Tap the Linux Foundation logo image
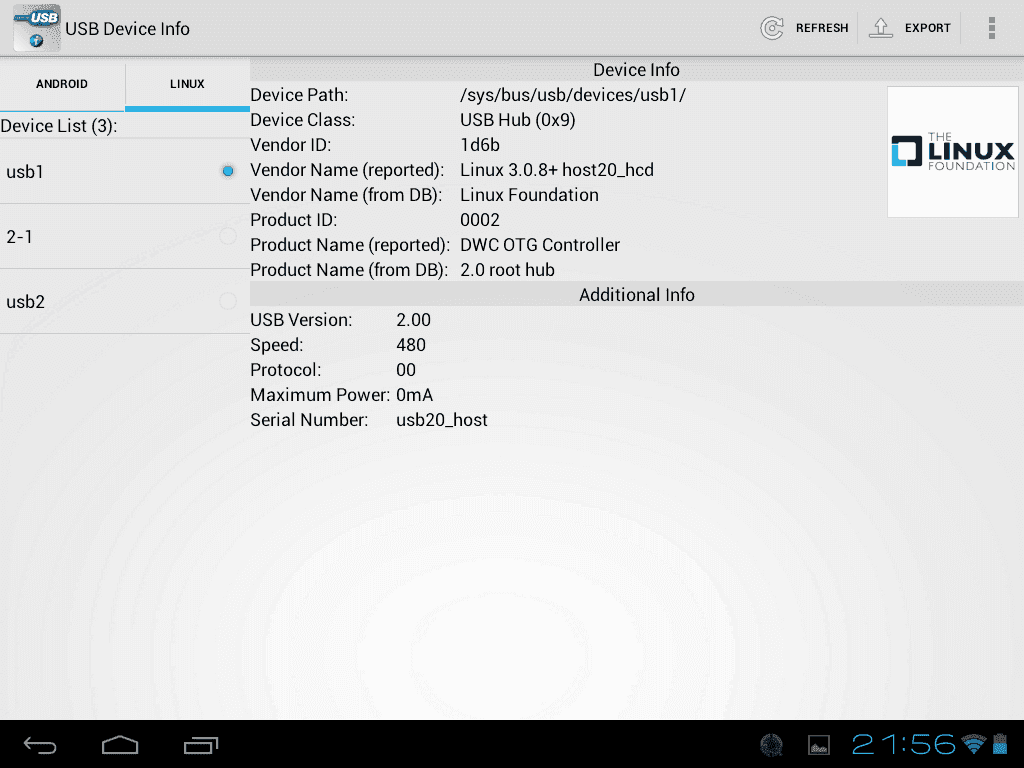 [x=952, y=151]
